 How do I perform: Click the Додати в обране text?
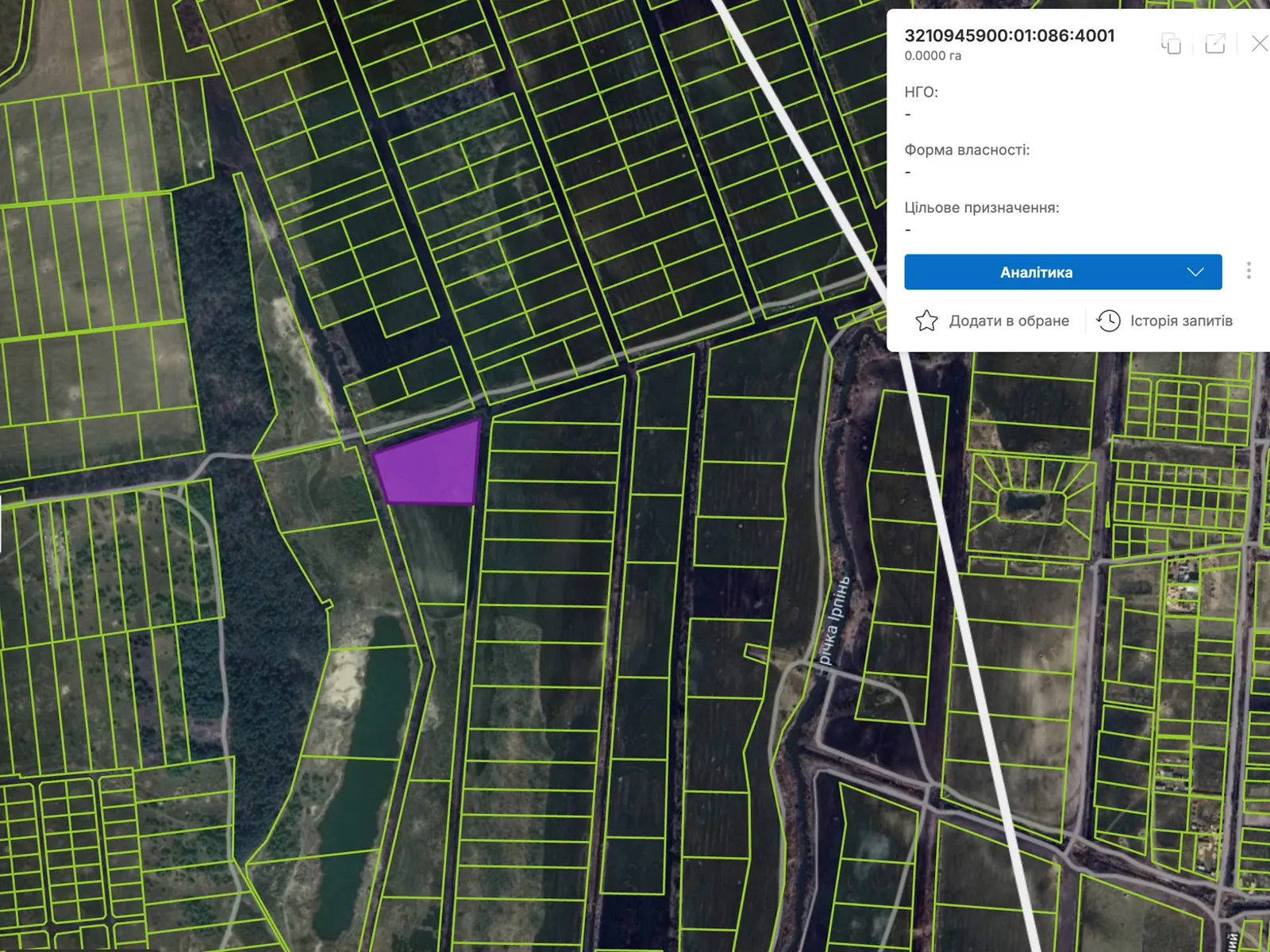click(1009, 321)
